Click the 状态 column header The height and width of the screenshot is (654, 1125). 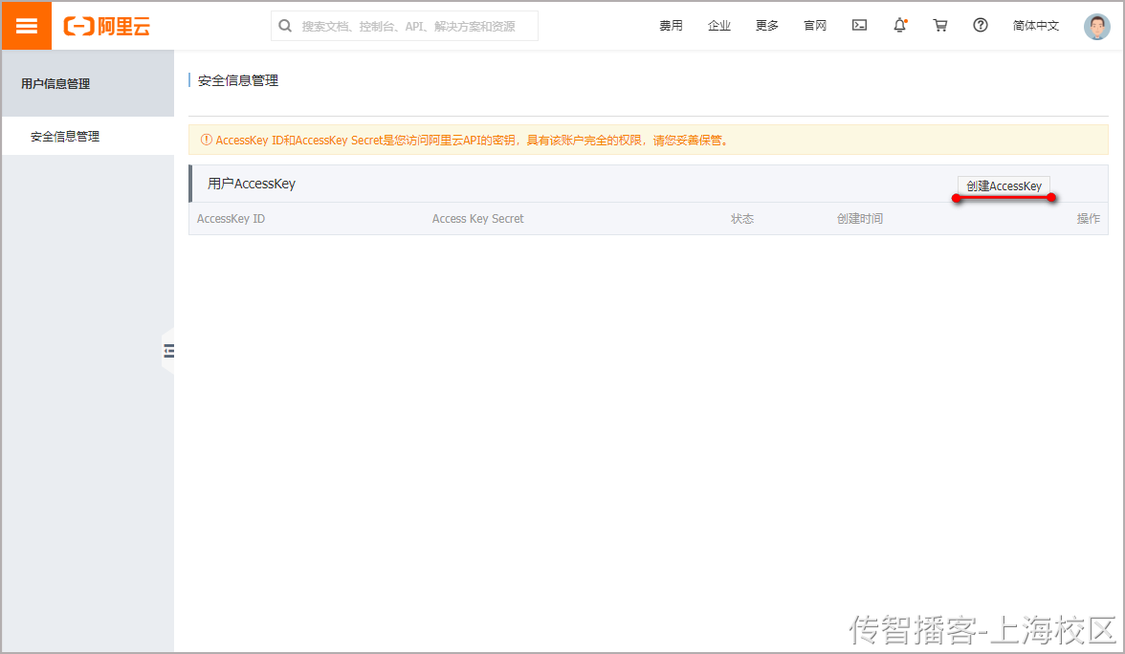[743, 219]
